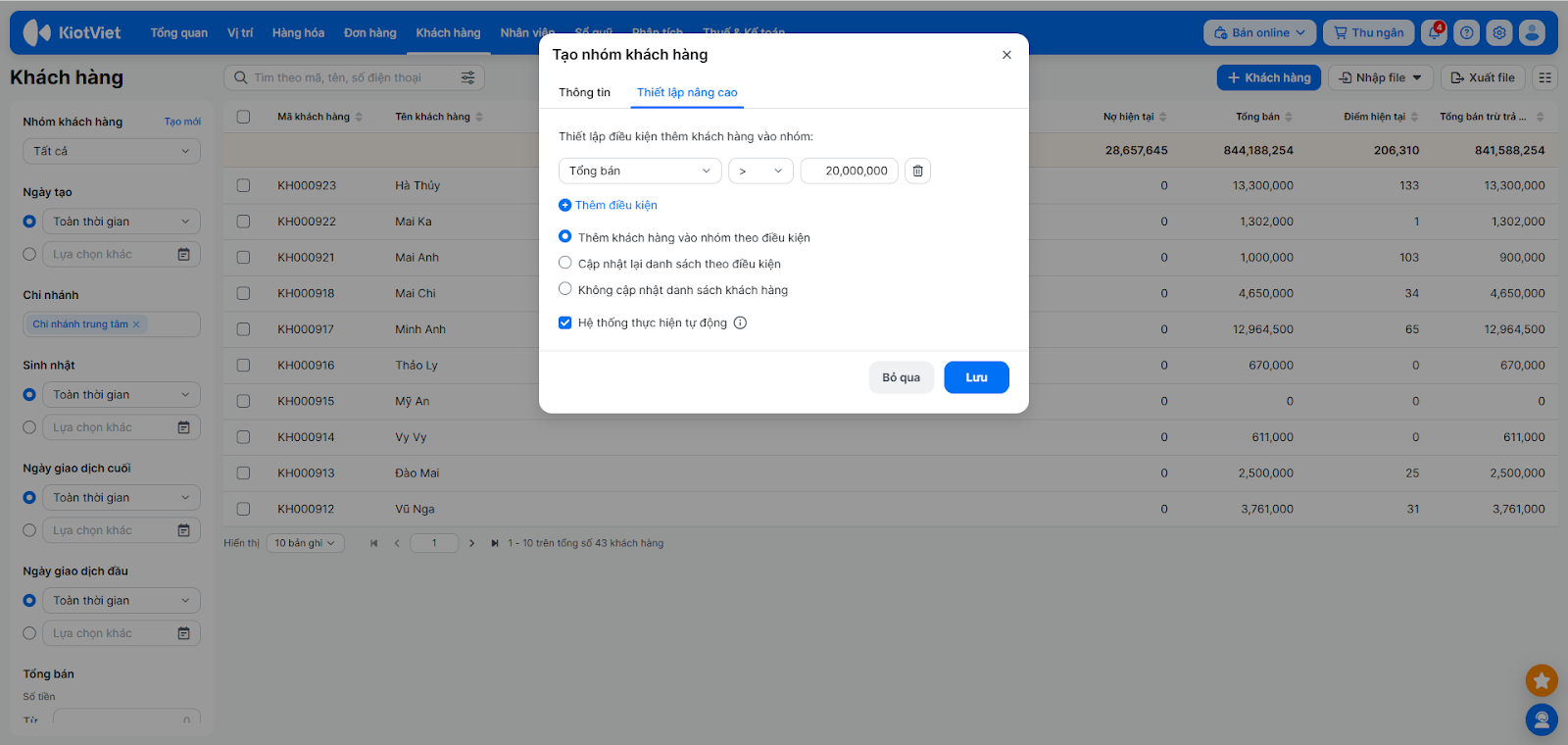Click the 20,000,000 value input field
The width and height of the screenshot is (1568, 745).
pos(849,171)
